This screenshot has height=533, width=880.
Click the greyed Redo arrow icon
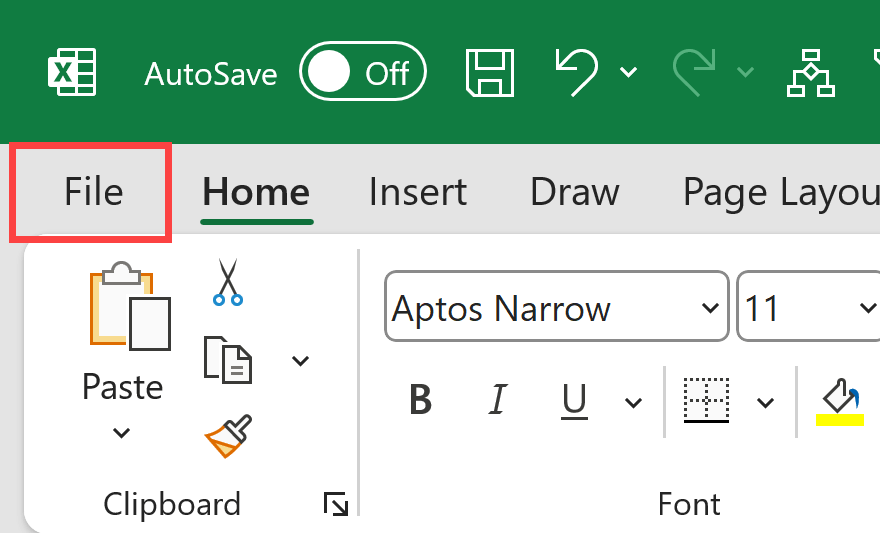[x=694, y=72]
